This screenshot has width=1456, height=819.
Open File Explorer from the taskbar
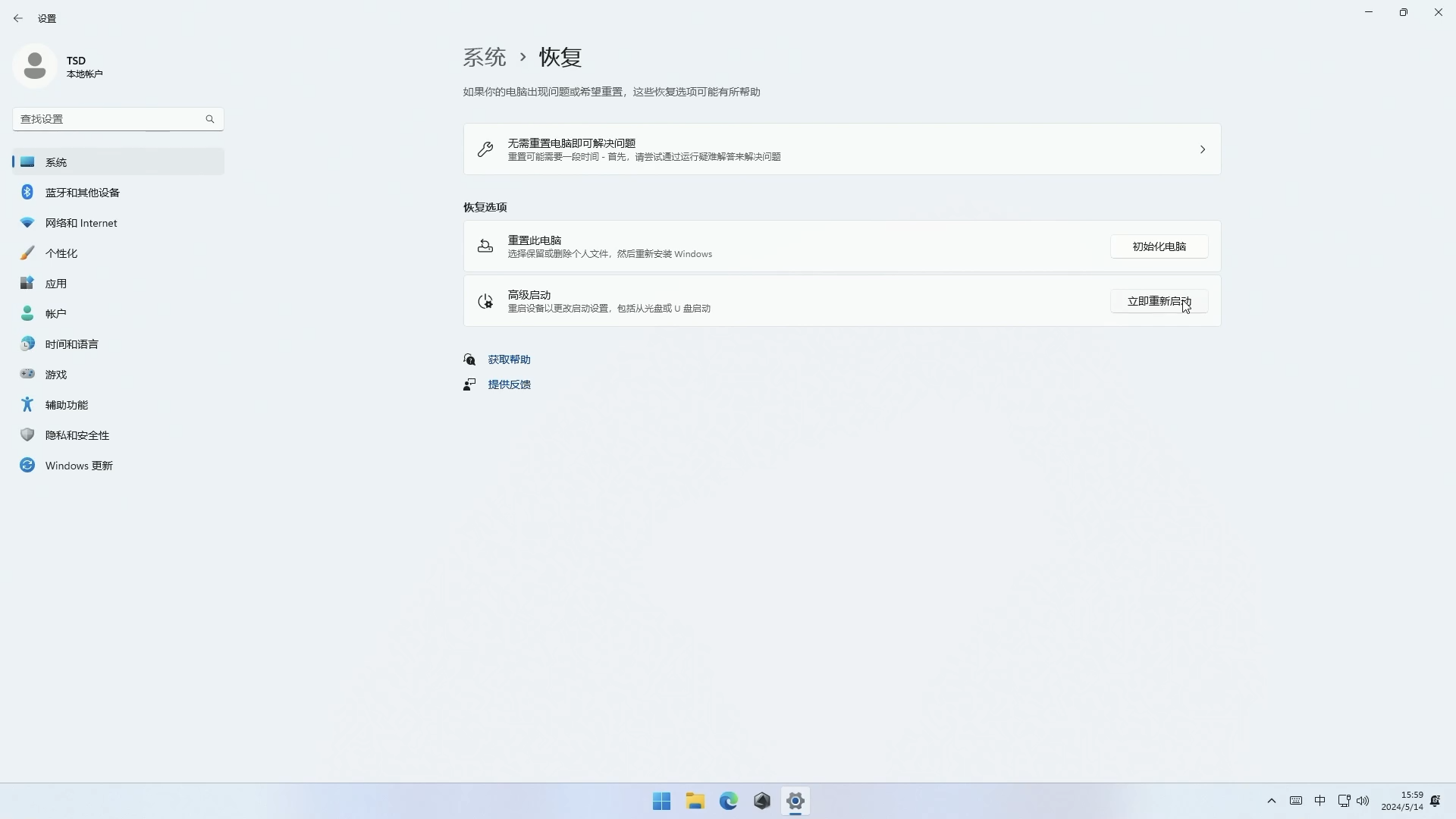[695, 801]
